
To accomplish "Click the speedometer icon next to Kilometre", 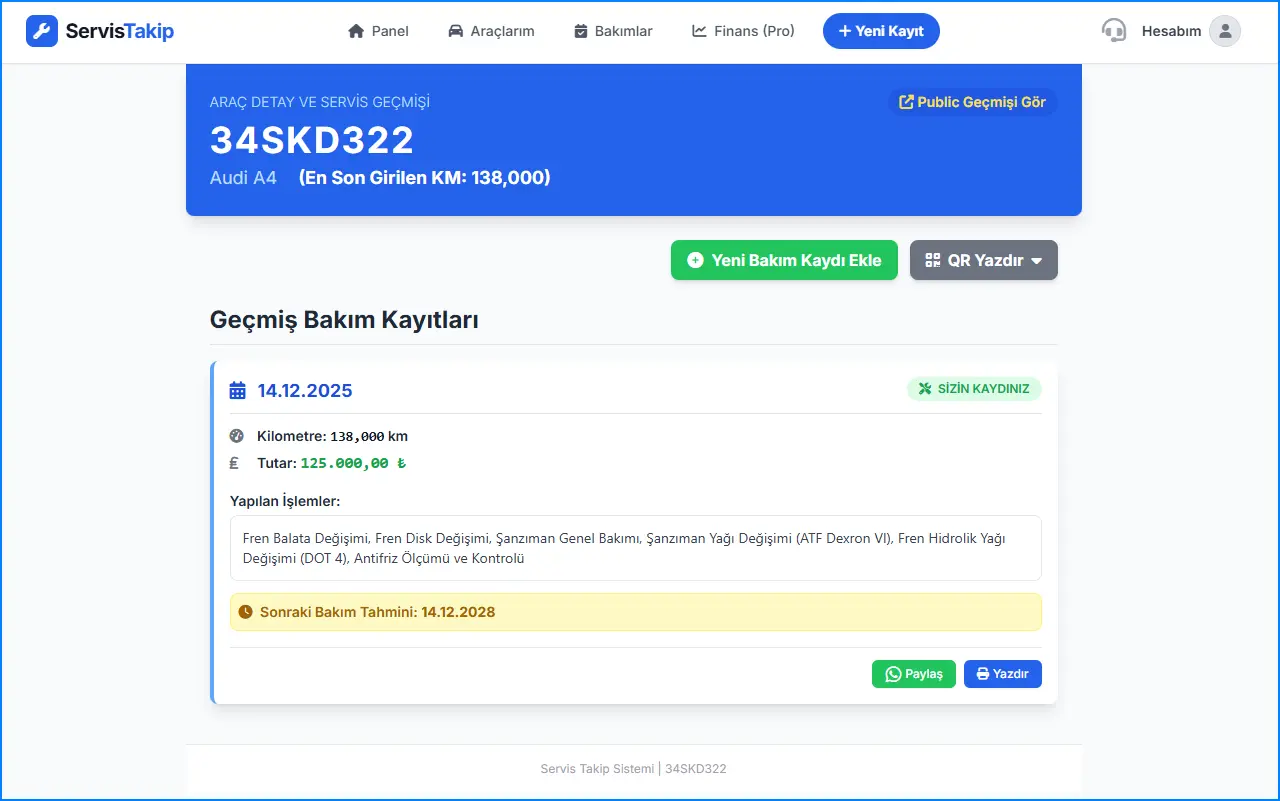I will click(x=236, y=436).
